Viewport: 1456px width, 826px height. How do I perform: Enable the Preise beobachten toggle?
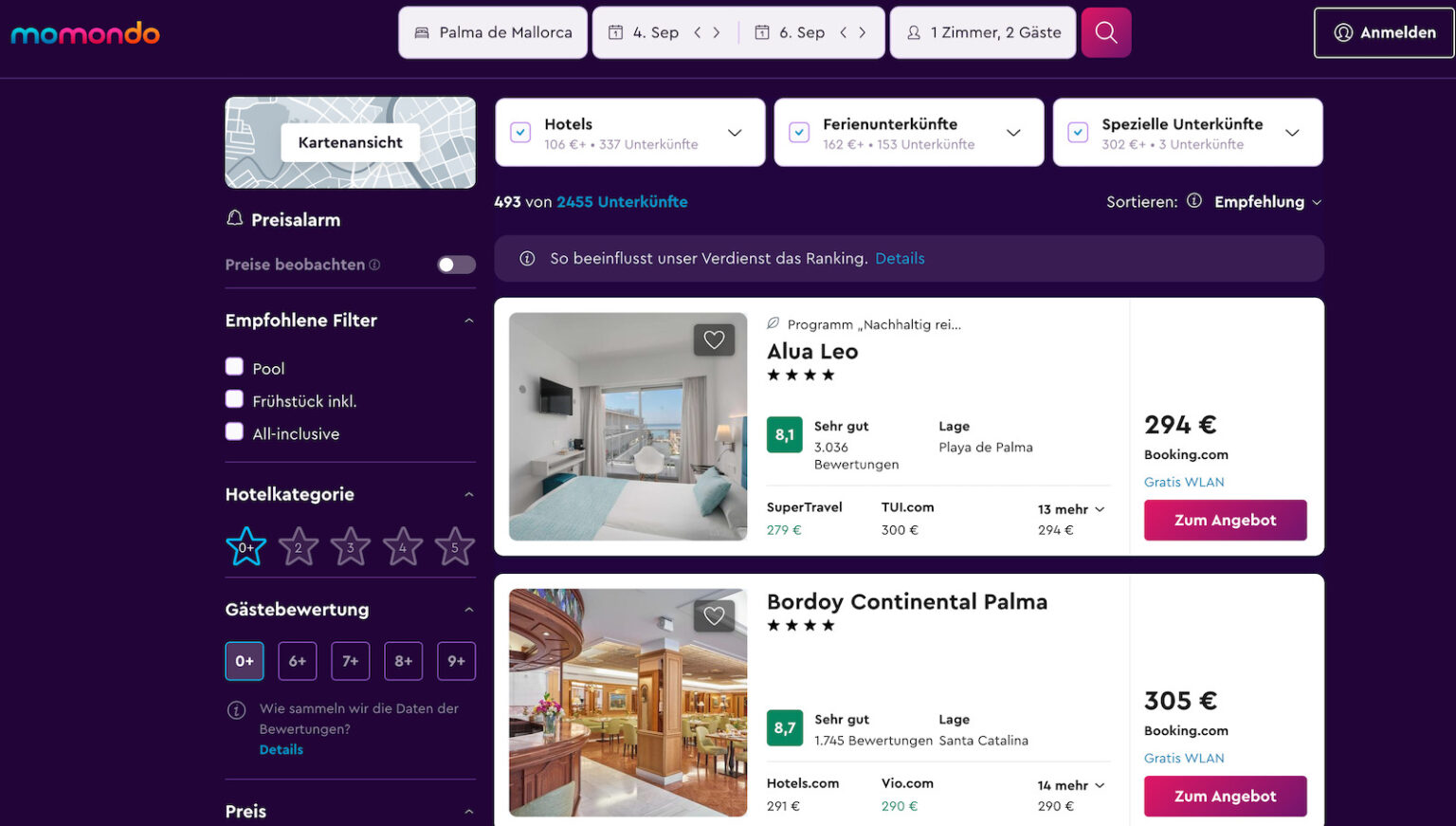(x=456, y=265)
